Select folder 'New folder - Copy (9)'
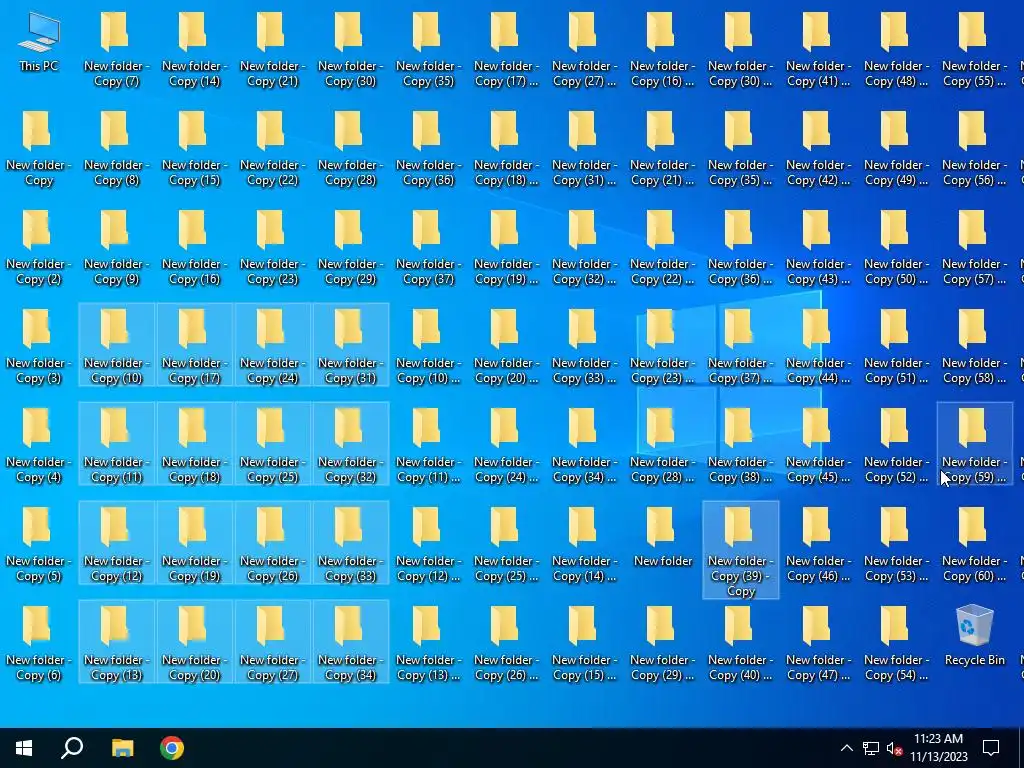The width and height of the screenshot is (1024, 768). (116, 248)
